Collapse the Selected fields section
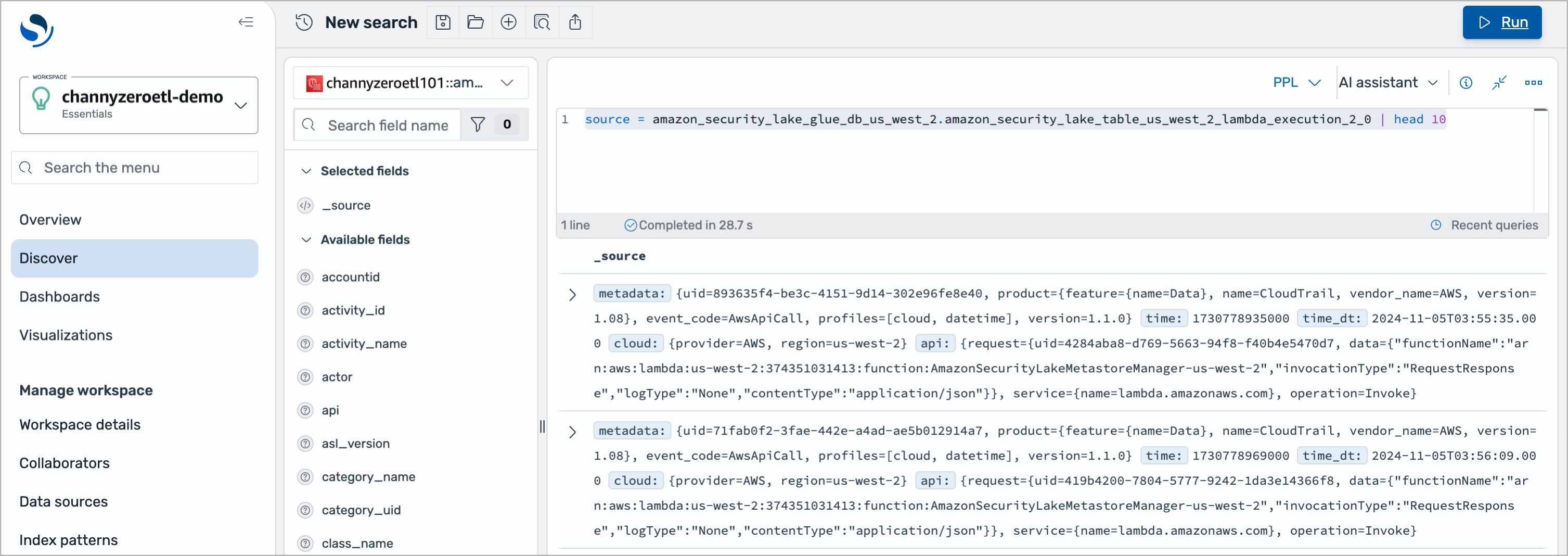The width and height of the screenshot is (1568, 556). (306, 172)
